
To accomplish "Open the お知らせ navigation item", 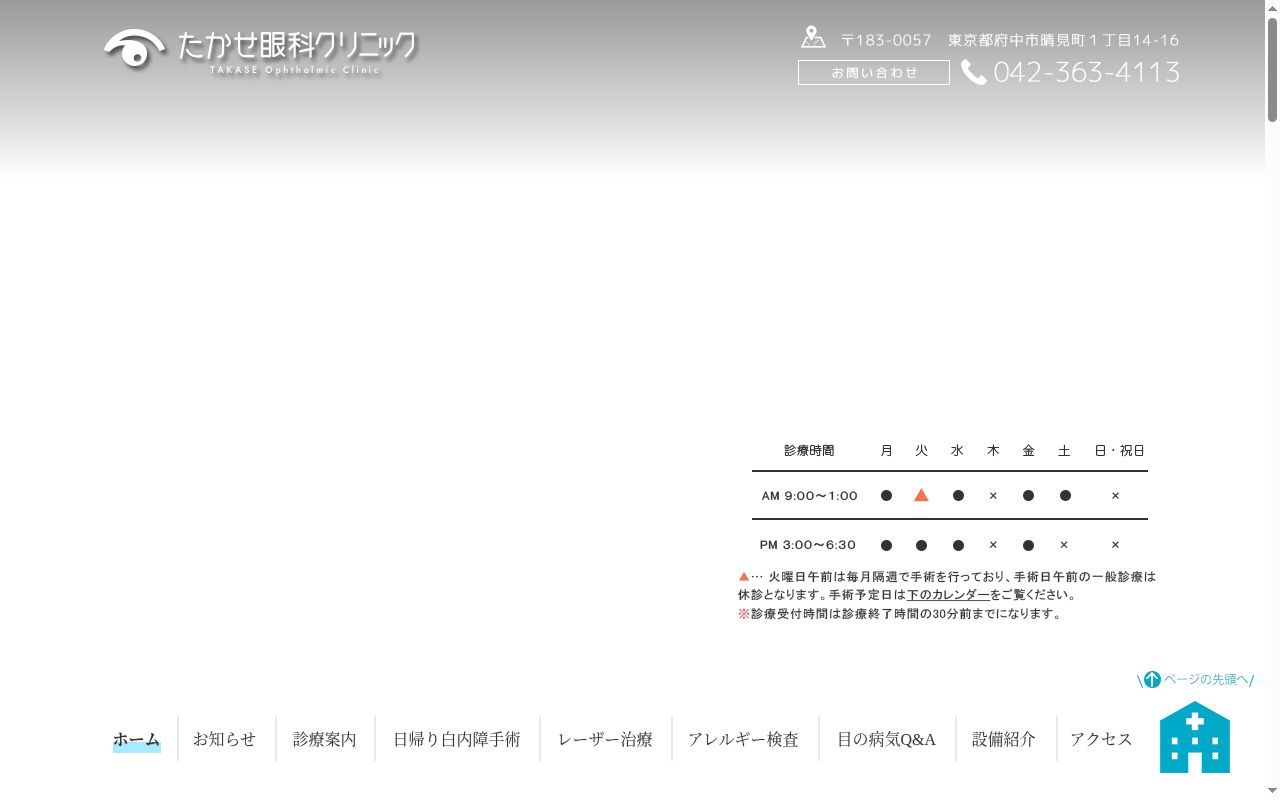I will pyautogui.click(x=225, y=739).
